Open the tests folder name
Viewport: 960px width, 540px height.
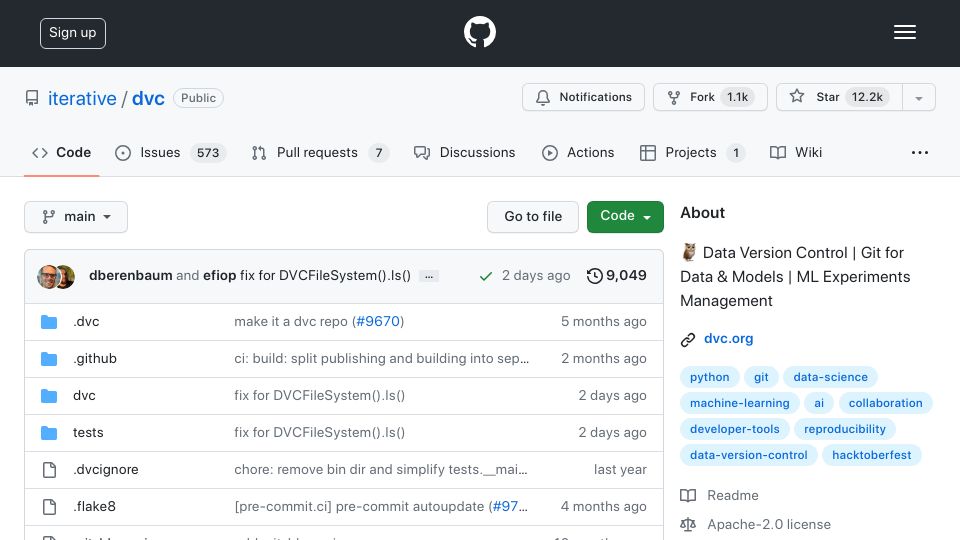[88, 433]
